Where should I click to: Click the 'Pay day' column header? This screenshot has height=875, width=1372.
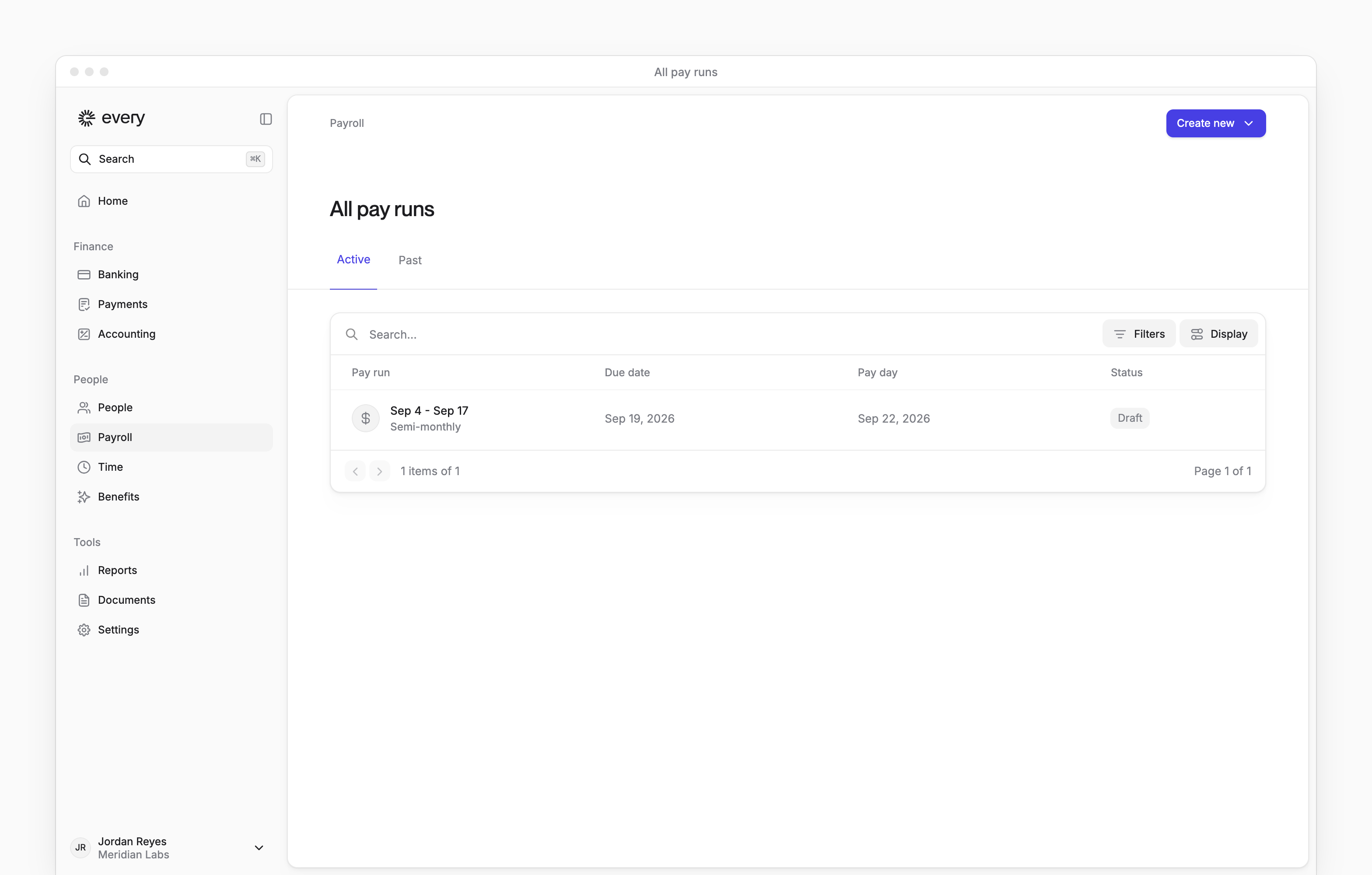pos(878,373)
